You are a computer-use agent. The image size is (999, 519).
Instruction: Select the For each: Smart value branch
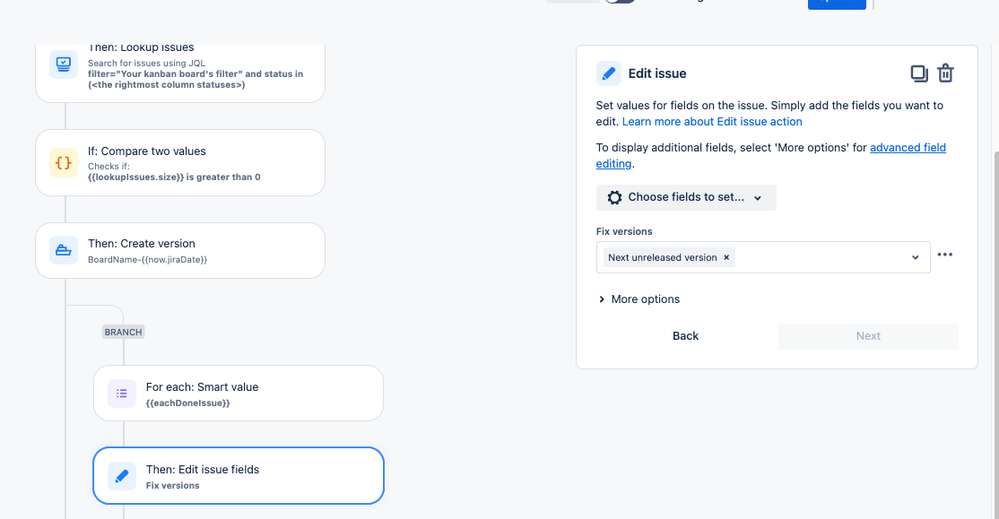[238, 394]
